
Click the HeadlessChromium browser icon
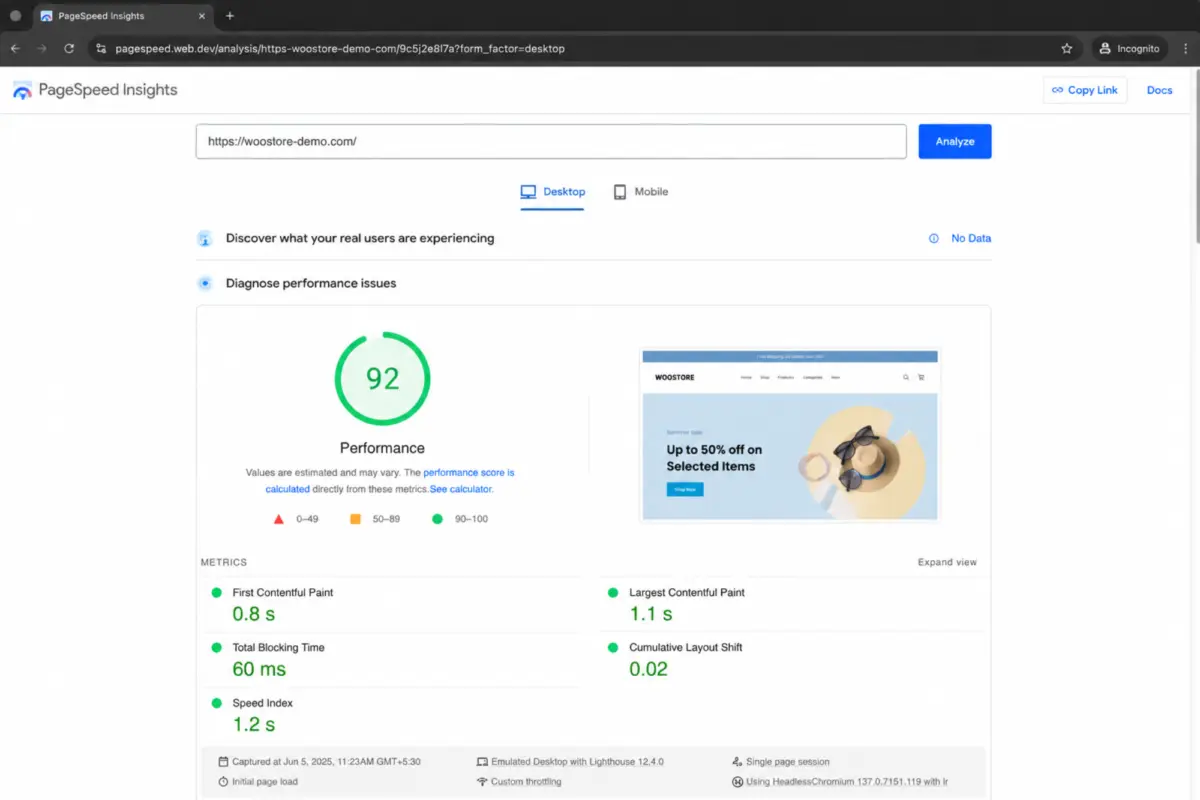click(x=737, y=782)
